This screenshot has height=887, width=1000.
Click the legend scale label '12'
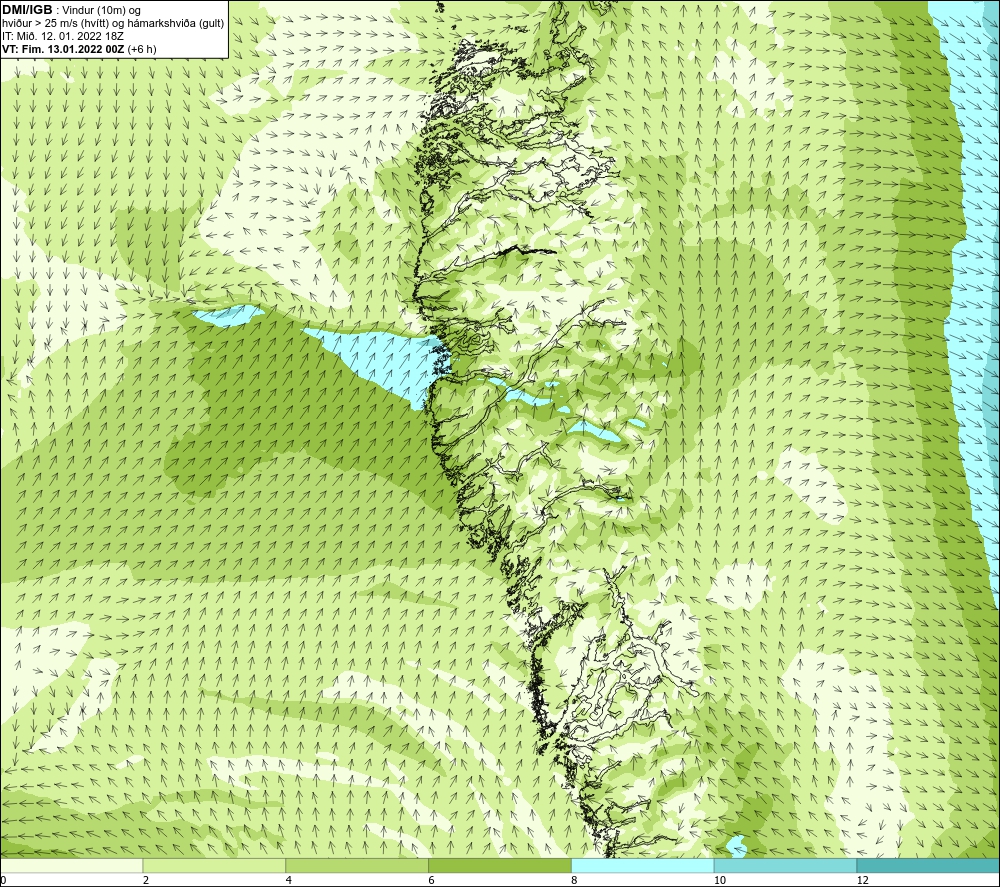(x=863, y=880)
